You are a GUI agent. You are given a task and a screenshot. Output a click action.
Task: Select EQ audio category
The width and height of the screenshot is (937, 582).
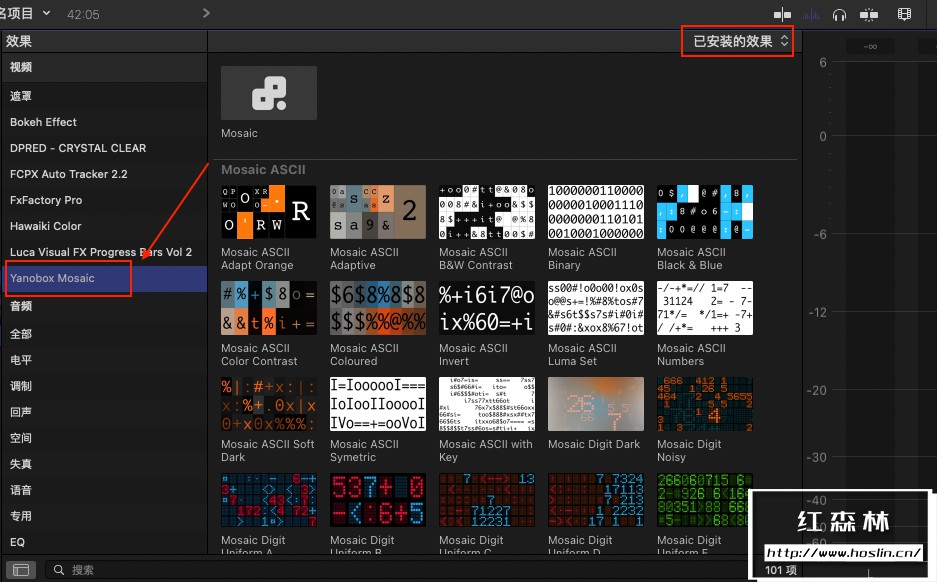pyautogui.click(x=103, y=542)
